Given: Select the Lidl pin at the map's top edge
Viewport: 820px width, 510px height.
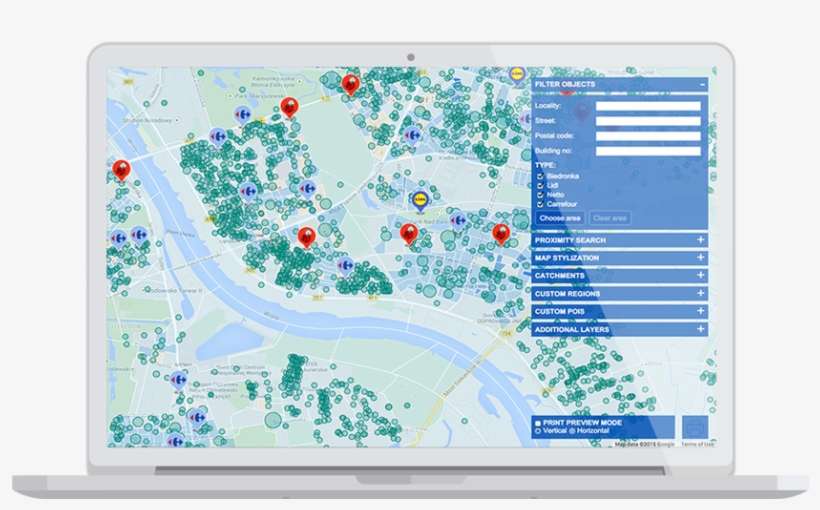Looking at the screenshot, I should coord(517,75).
